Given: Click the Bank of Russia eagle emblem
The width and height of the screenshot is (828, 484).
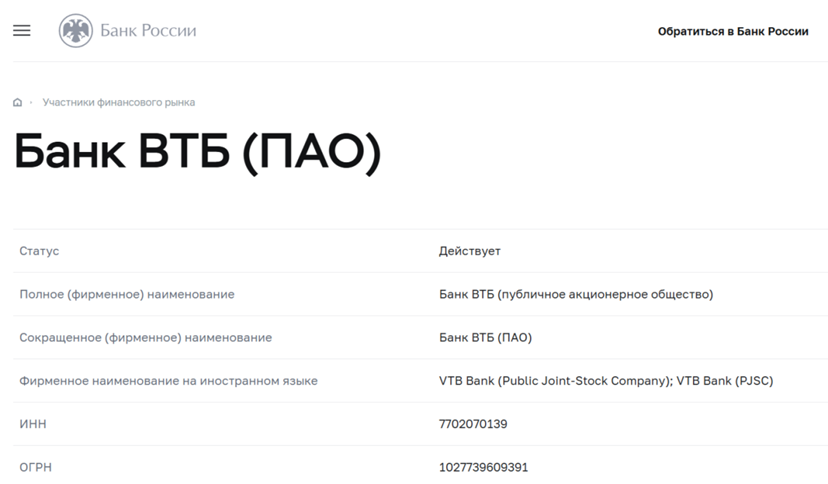Looking at the screenshot, I should pyautogui.click(x=76, y=31).
